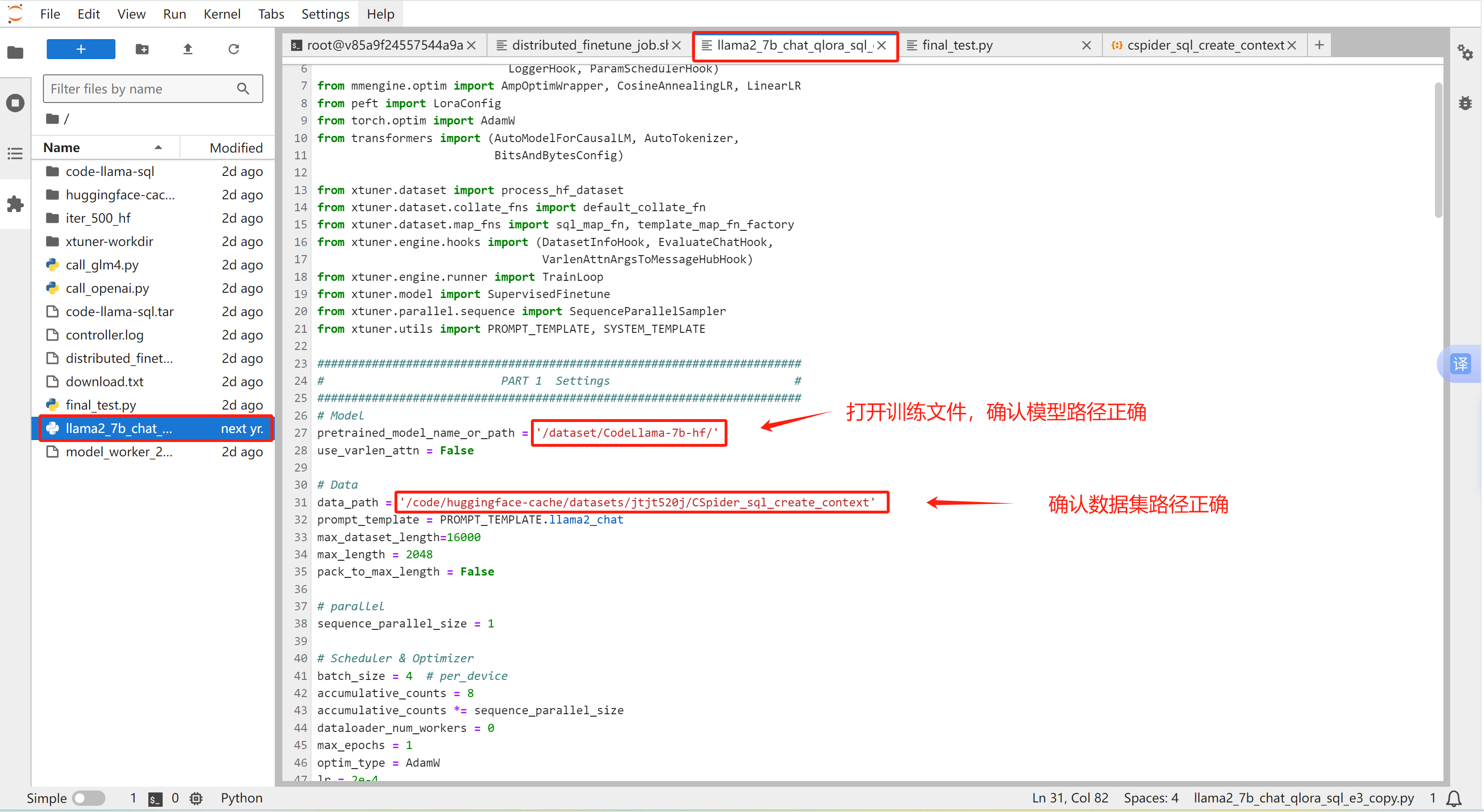The image size is (1484, 812).
Task: Click Python language mode in status bar
Action: [x=241, y=798]
